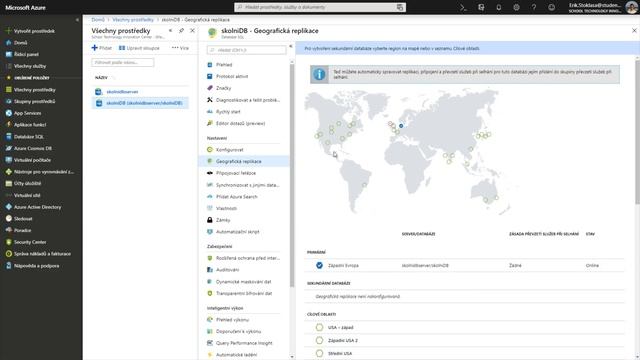Click the Databáze SQL icon
Screen dimensions: 640x360
[9, 137]
